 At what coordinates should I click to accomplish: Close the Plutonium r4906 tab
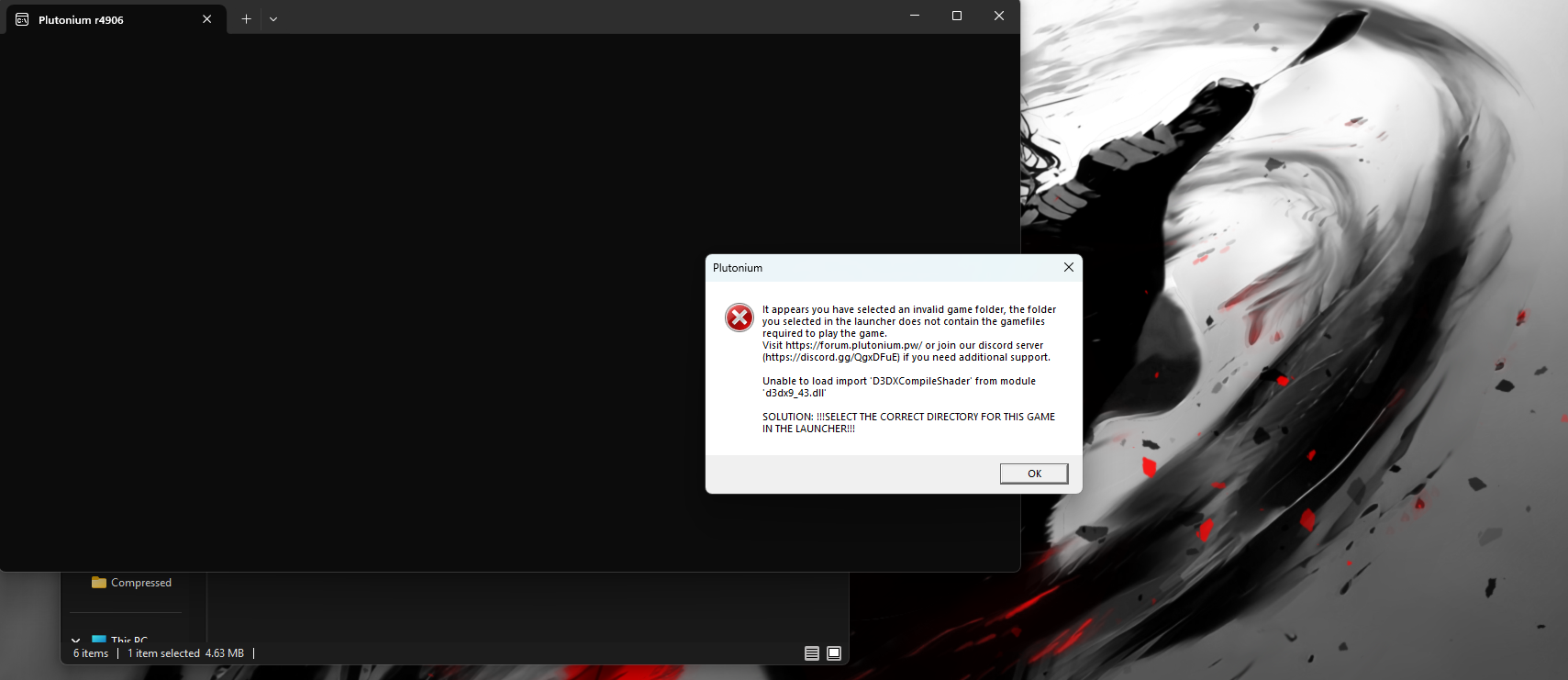pos(207,19)
